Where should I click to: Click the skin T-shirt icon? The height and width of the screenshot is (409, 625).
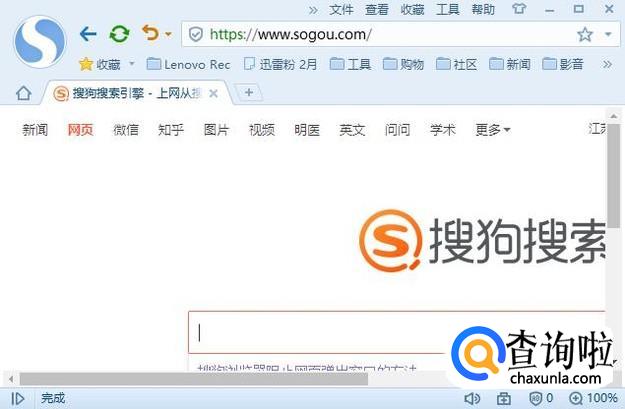coord(519,9)
